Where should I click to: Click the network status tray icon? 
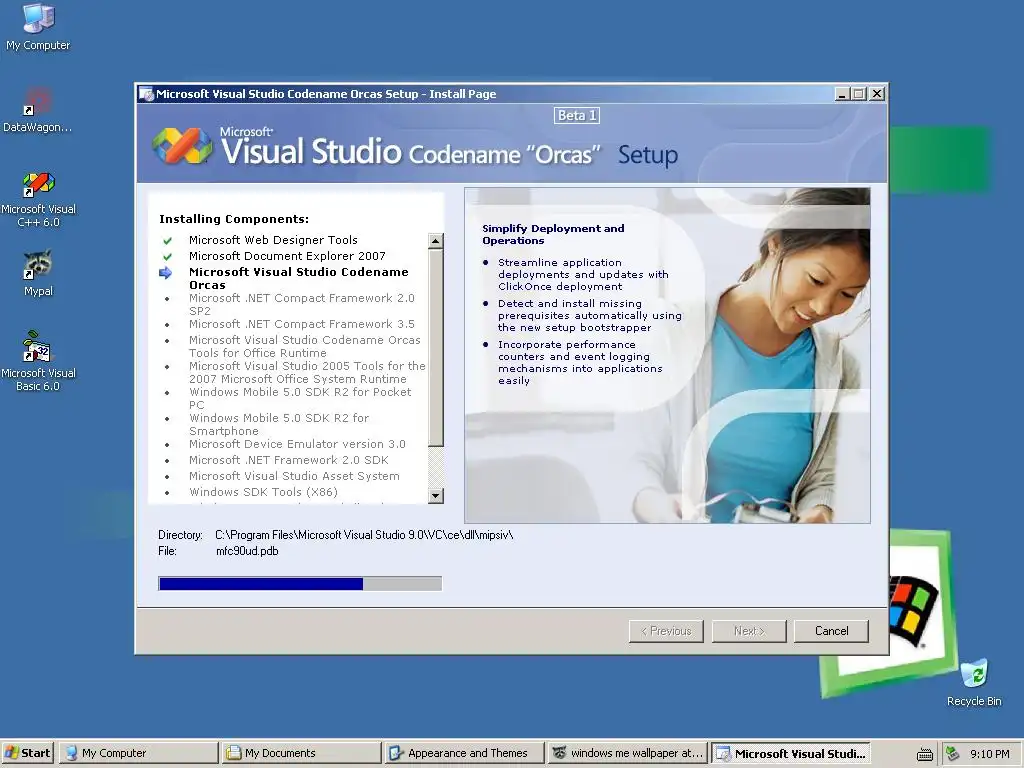[x=953, y=754]
